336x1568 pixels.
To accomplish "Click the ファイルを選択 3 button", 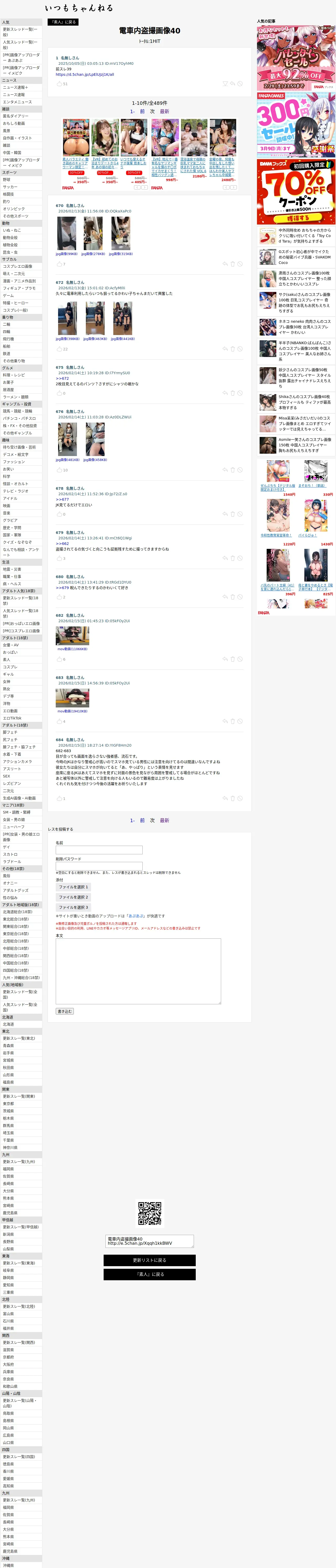I will pyautogui.click(x=73, y=908).
